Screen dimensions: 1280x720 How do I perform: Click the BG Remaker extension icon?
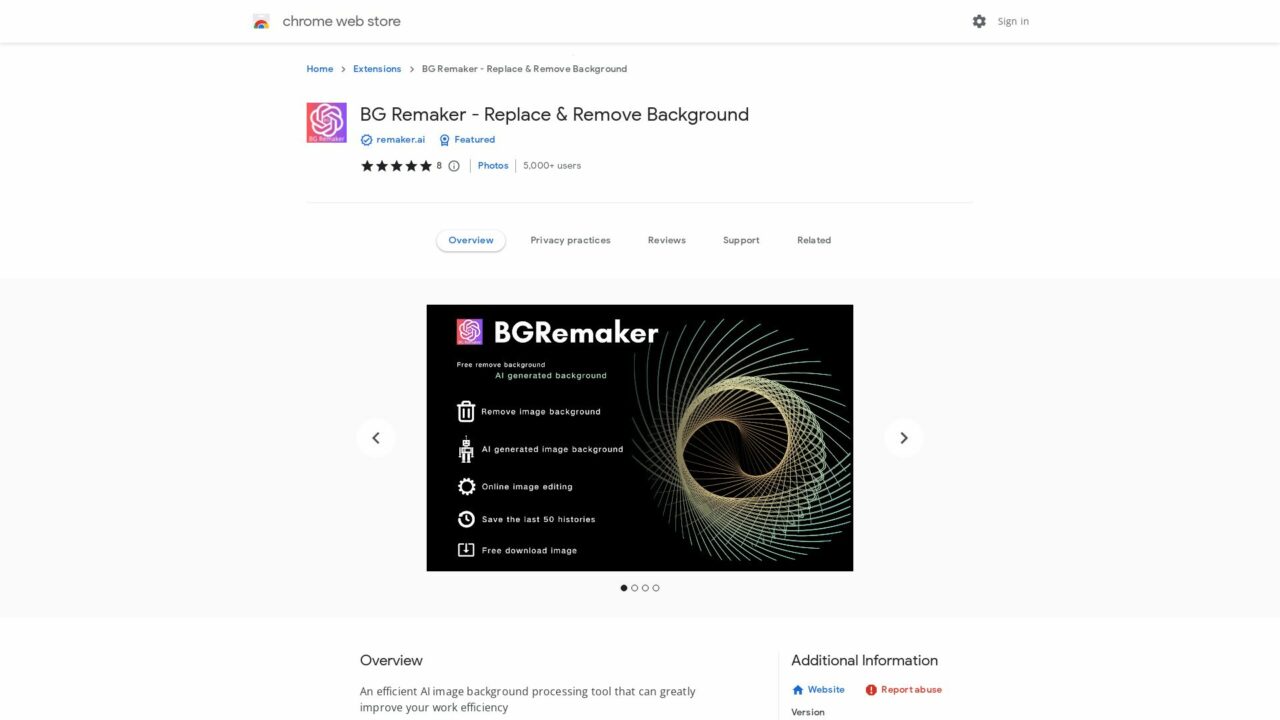pos(326,121)
